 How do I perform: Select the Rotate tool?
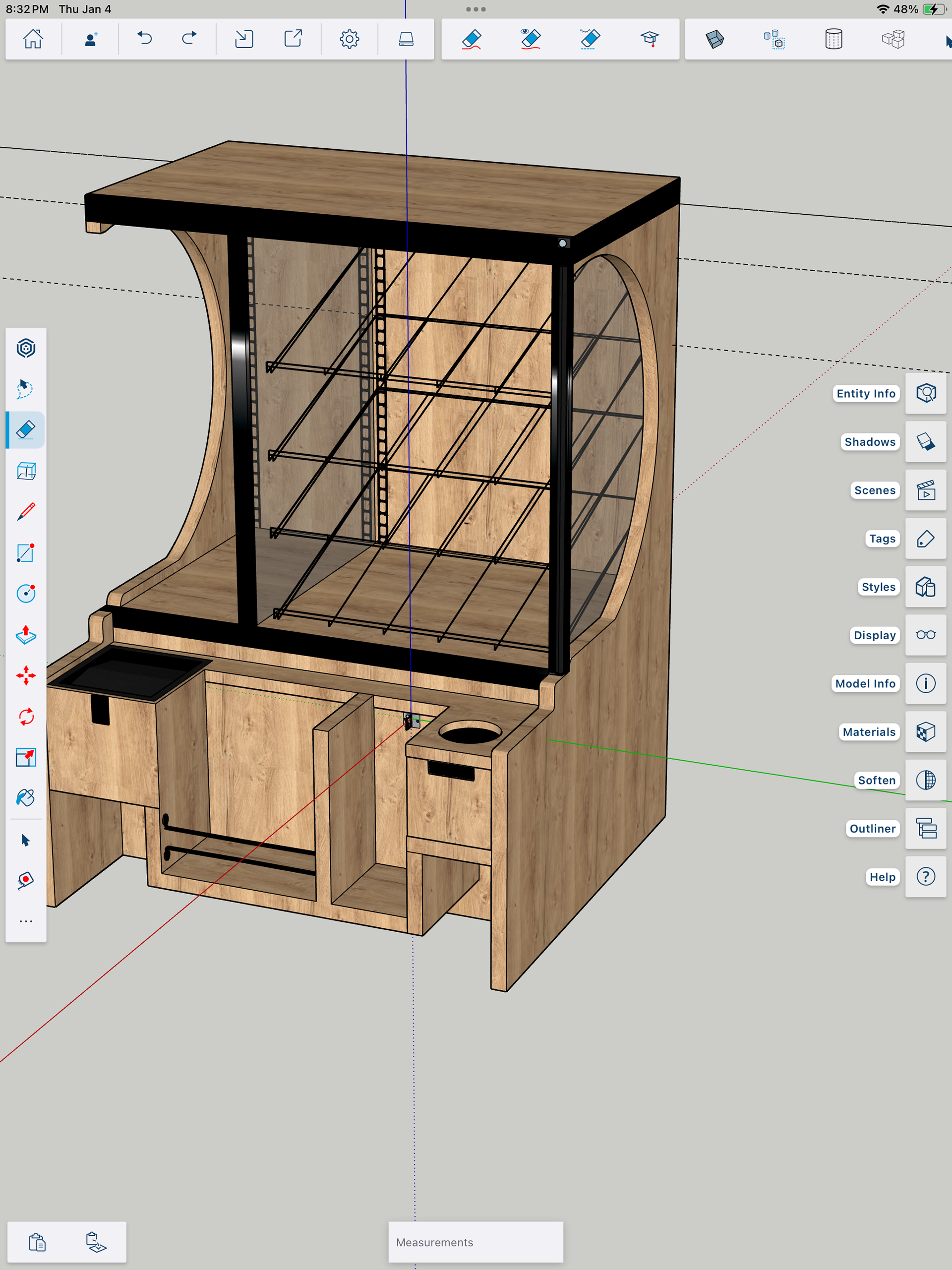(26, 717)
